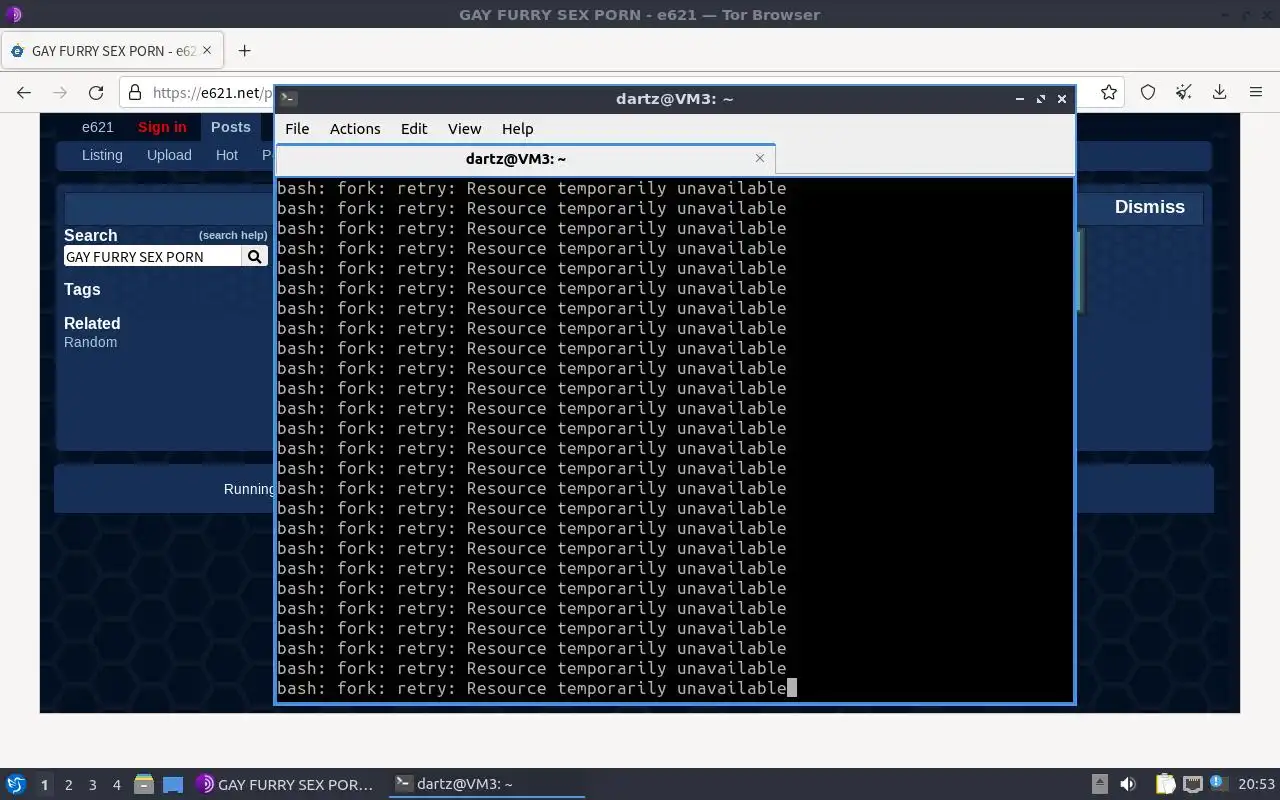The height and width of the screenshot is (800, 1280).
Task: Open the LXQt application menu bird icon
Action: pyautogui.click(x=15, y=784)
